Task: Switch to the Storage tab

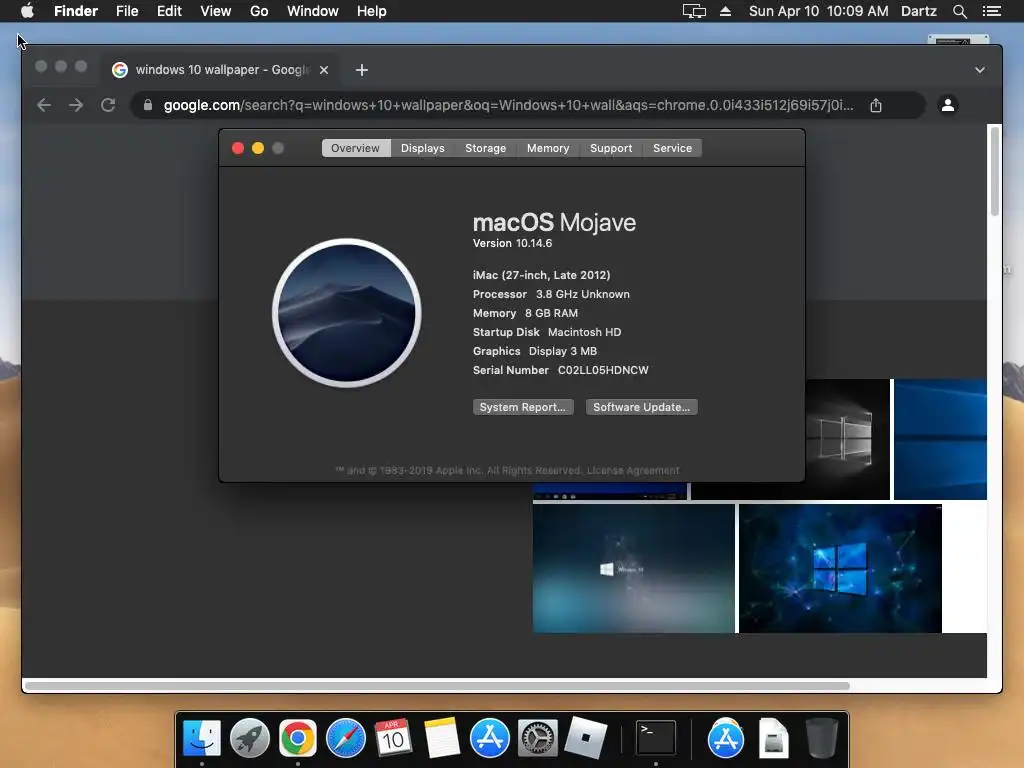Action: point(485,148)
